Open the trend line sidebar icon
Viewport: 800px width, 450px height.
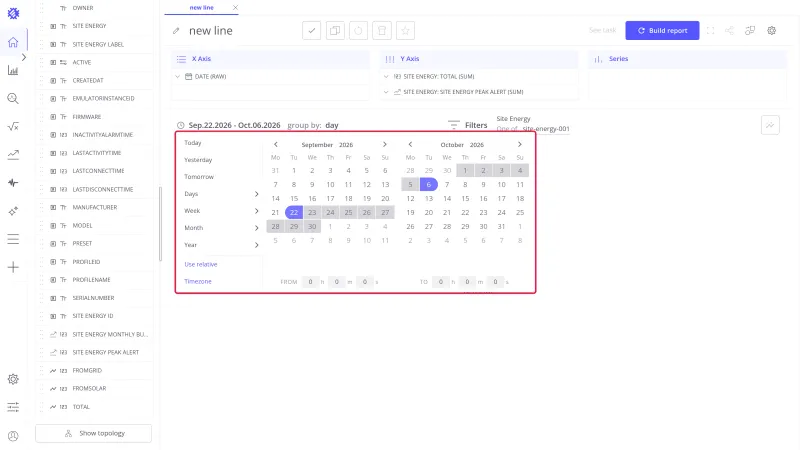(x=13, y=155)
